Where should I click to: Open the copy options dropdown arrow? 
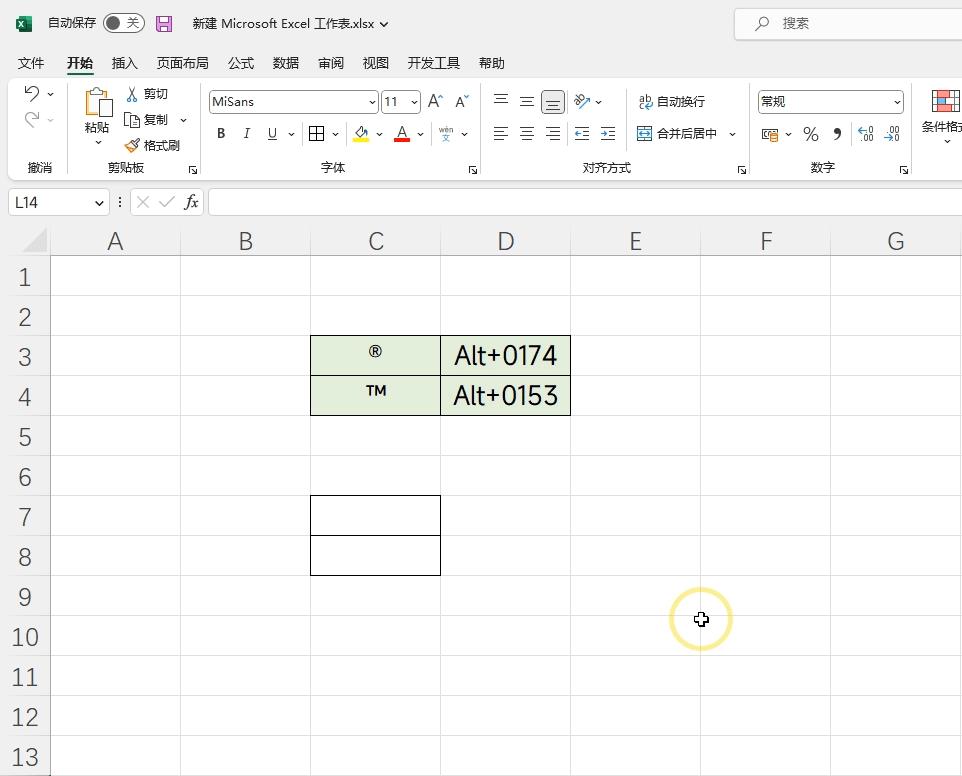[183, 120]
